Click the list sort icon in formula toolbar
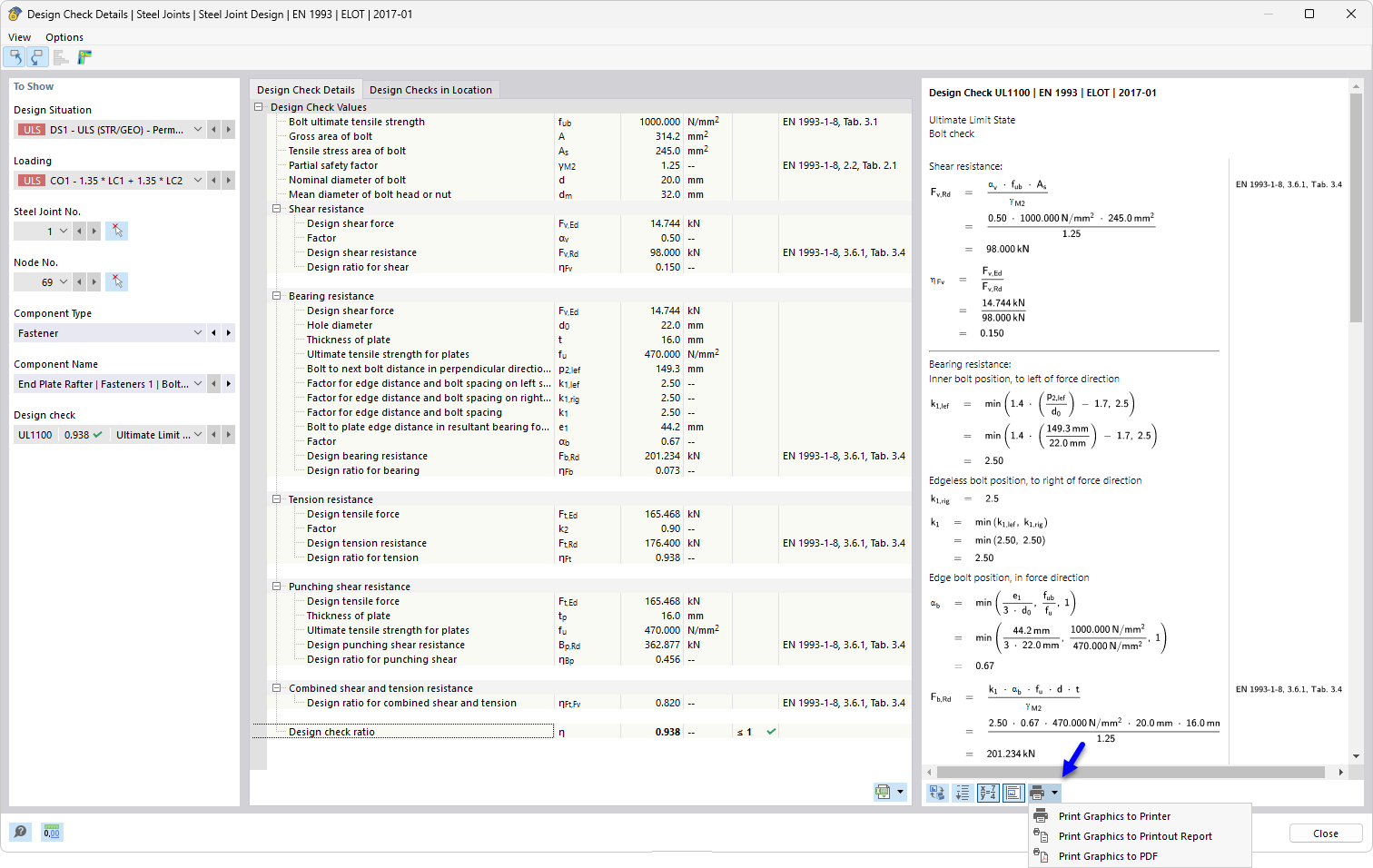 coord(963,793)
